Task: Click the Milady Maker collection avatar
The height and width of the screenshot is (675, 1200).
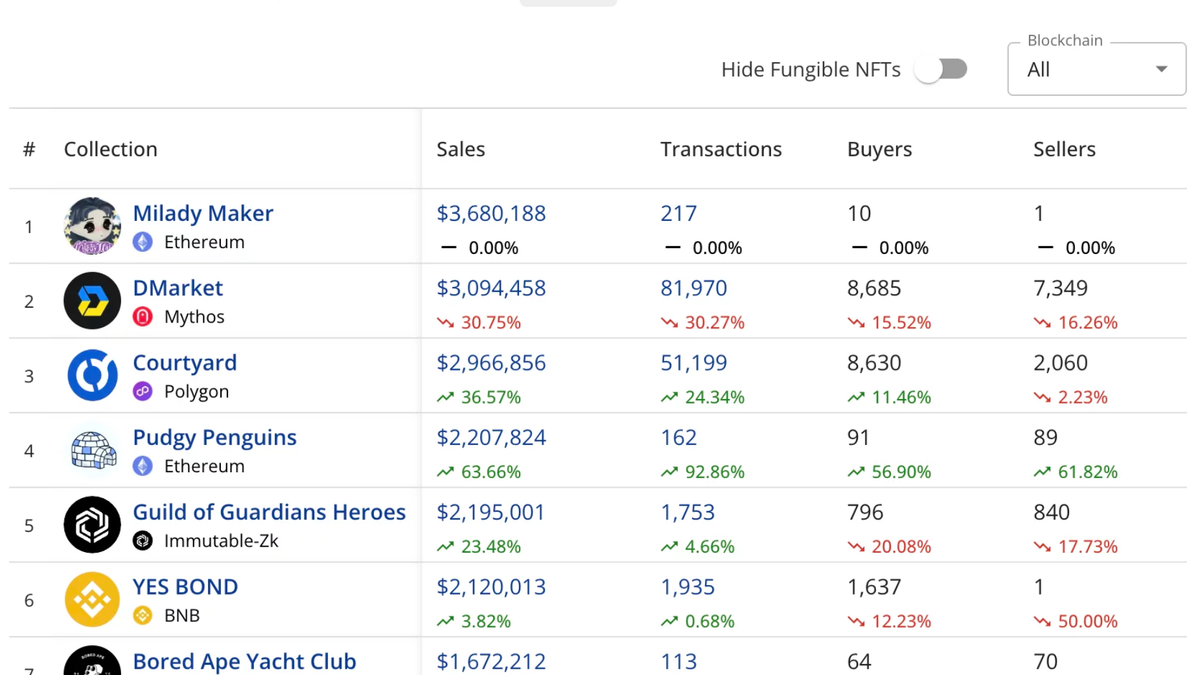Action: coord(92,226)
